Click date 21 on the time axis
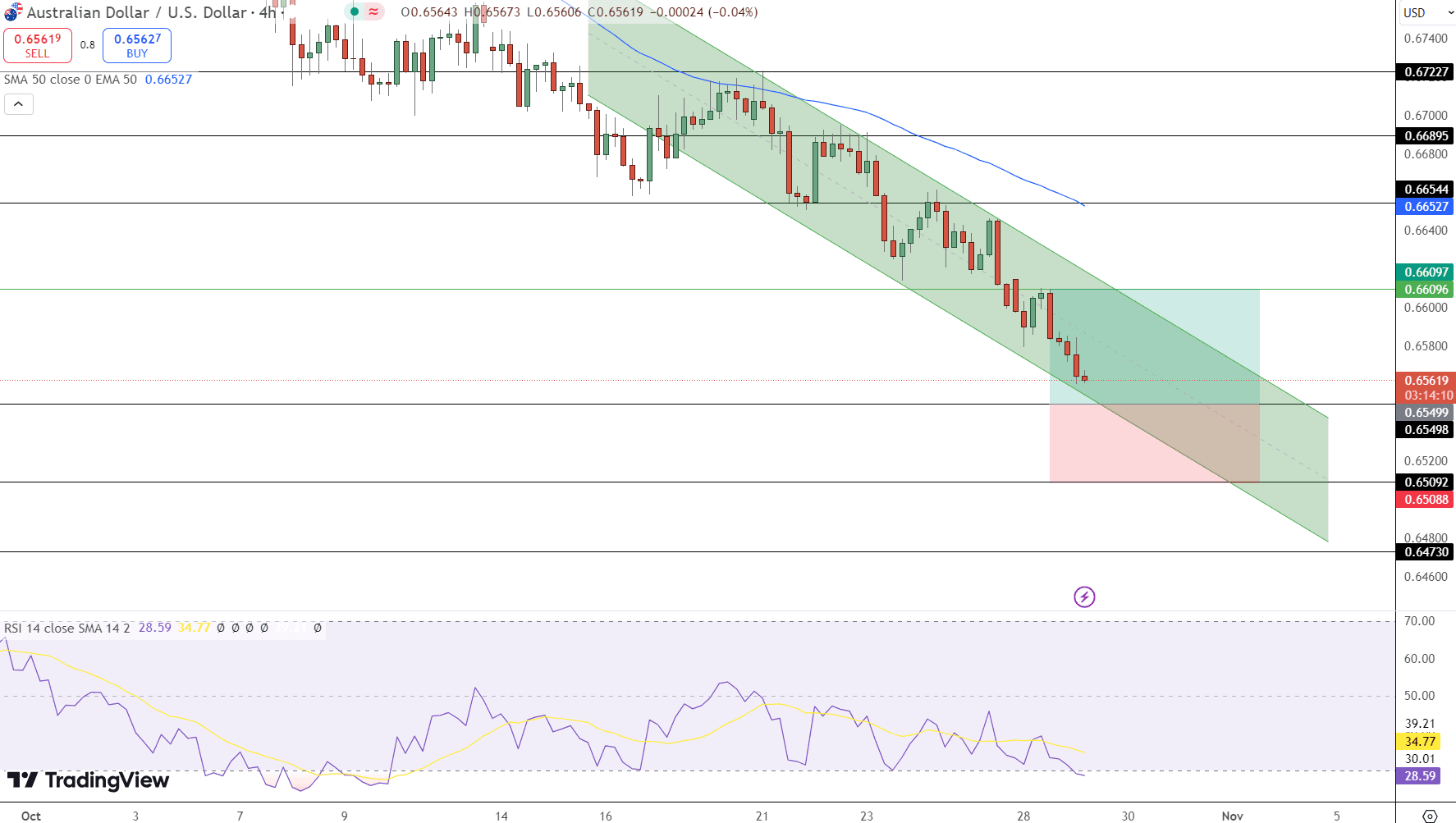The height and width of the screenshot is (823, 1456). (x=762, y=816)
